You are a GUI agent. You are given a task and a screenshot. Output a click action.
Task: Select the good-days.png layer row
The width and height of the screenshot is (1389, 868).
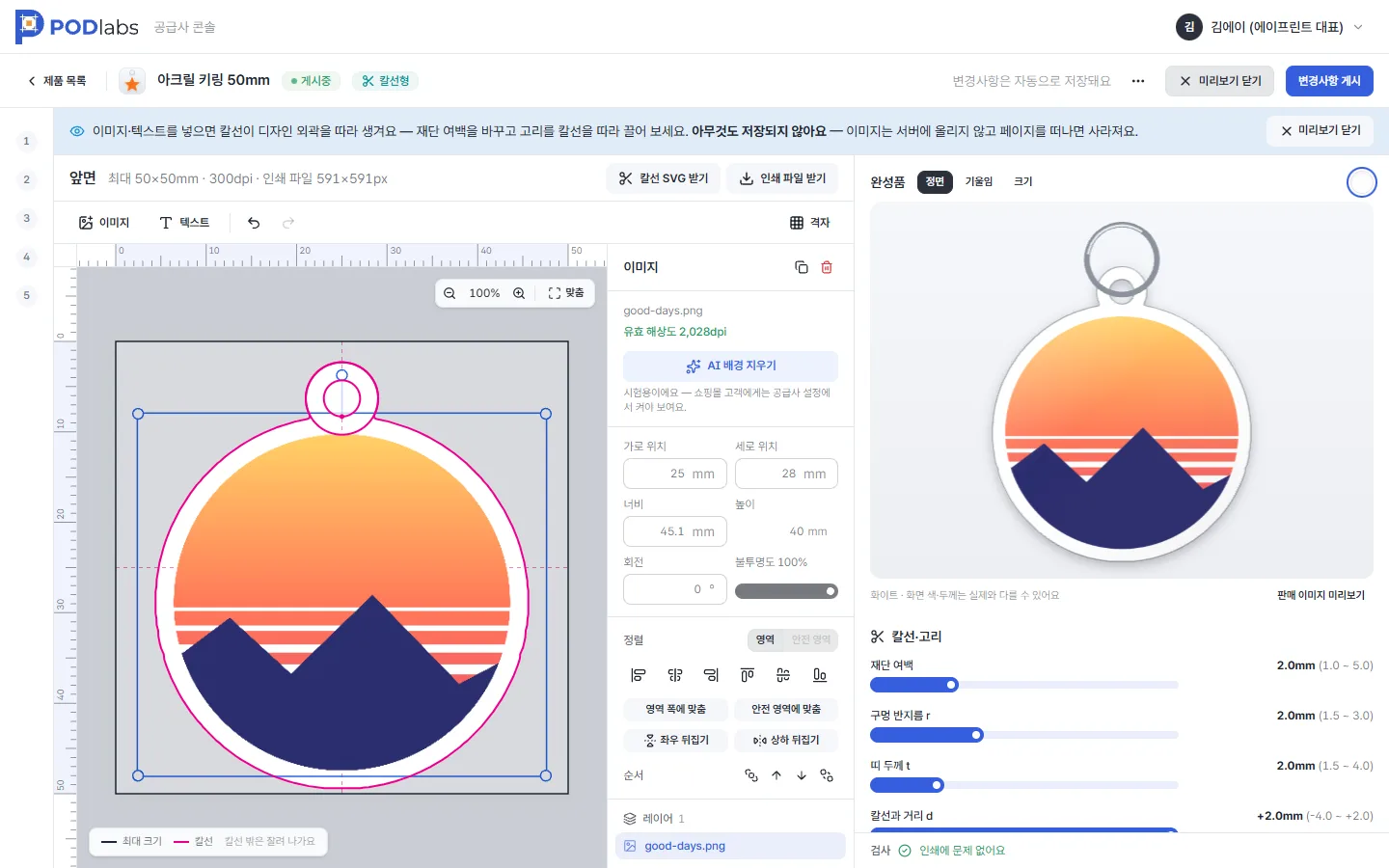pyautogui.click(x=730, y=846)
